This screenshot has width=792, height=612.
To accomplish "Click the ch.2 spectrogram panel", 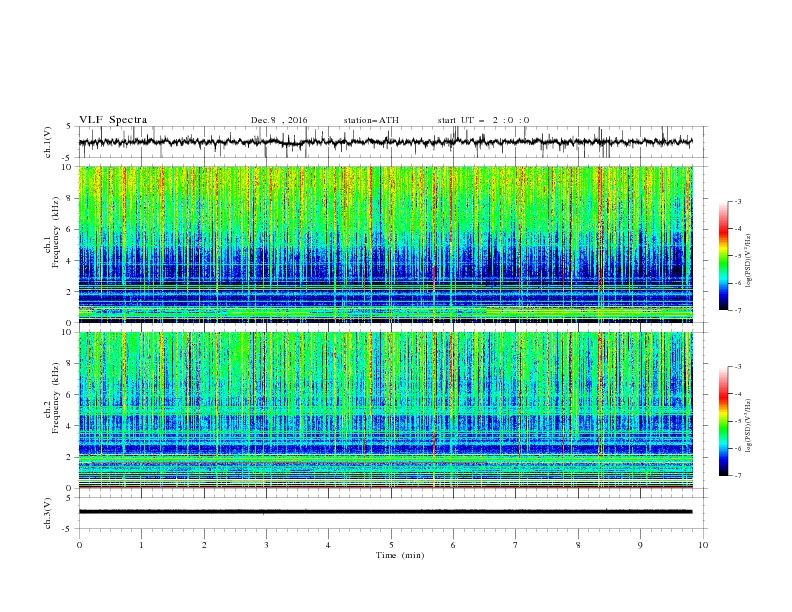I will (386, 410).
